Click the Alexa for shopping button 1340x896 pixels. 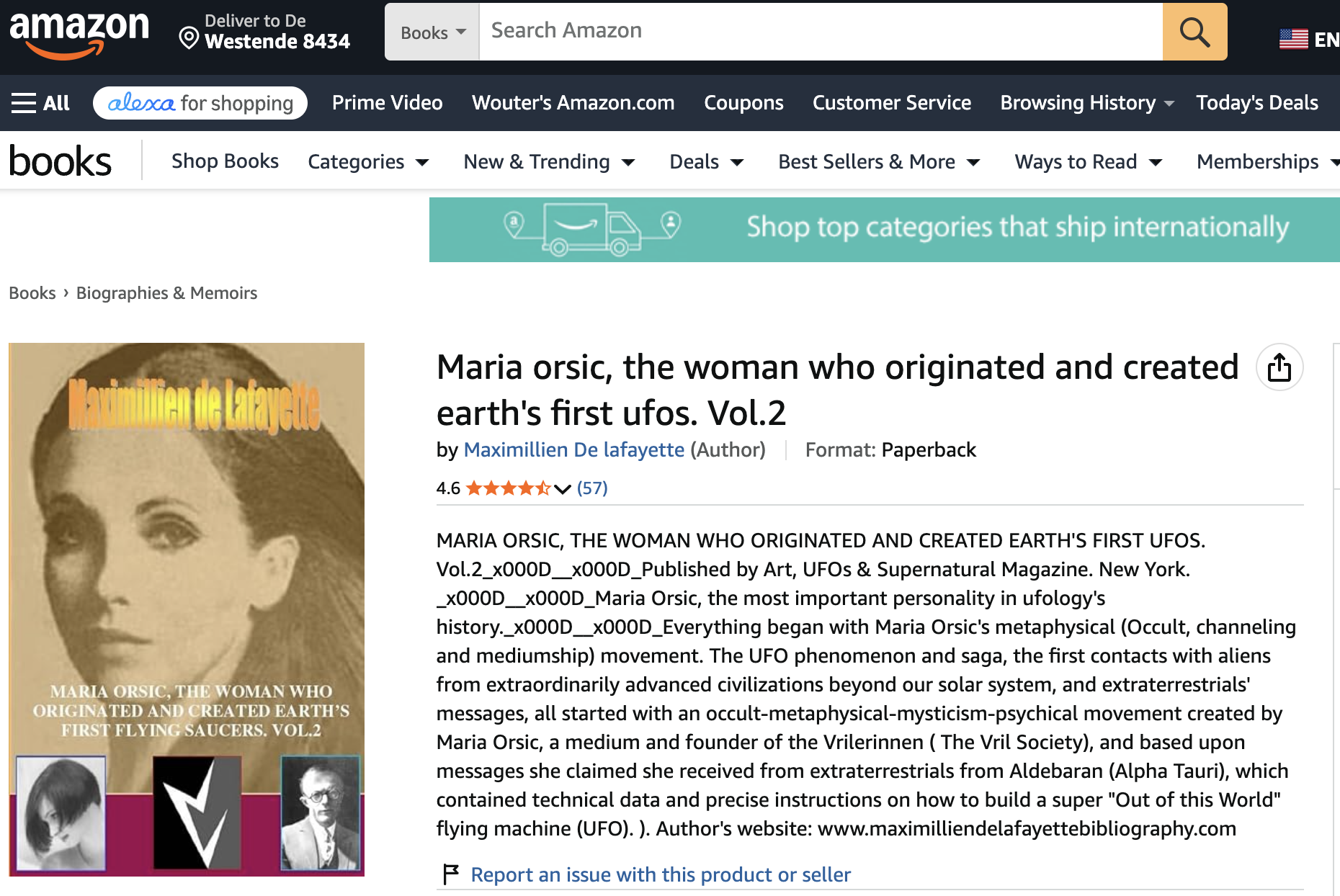(200, 103)
